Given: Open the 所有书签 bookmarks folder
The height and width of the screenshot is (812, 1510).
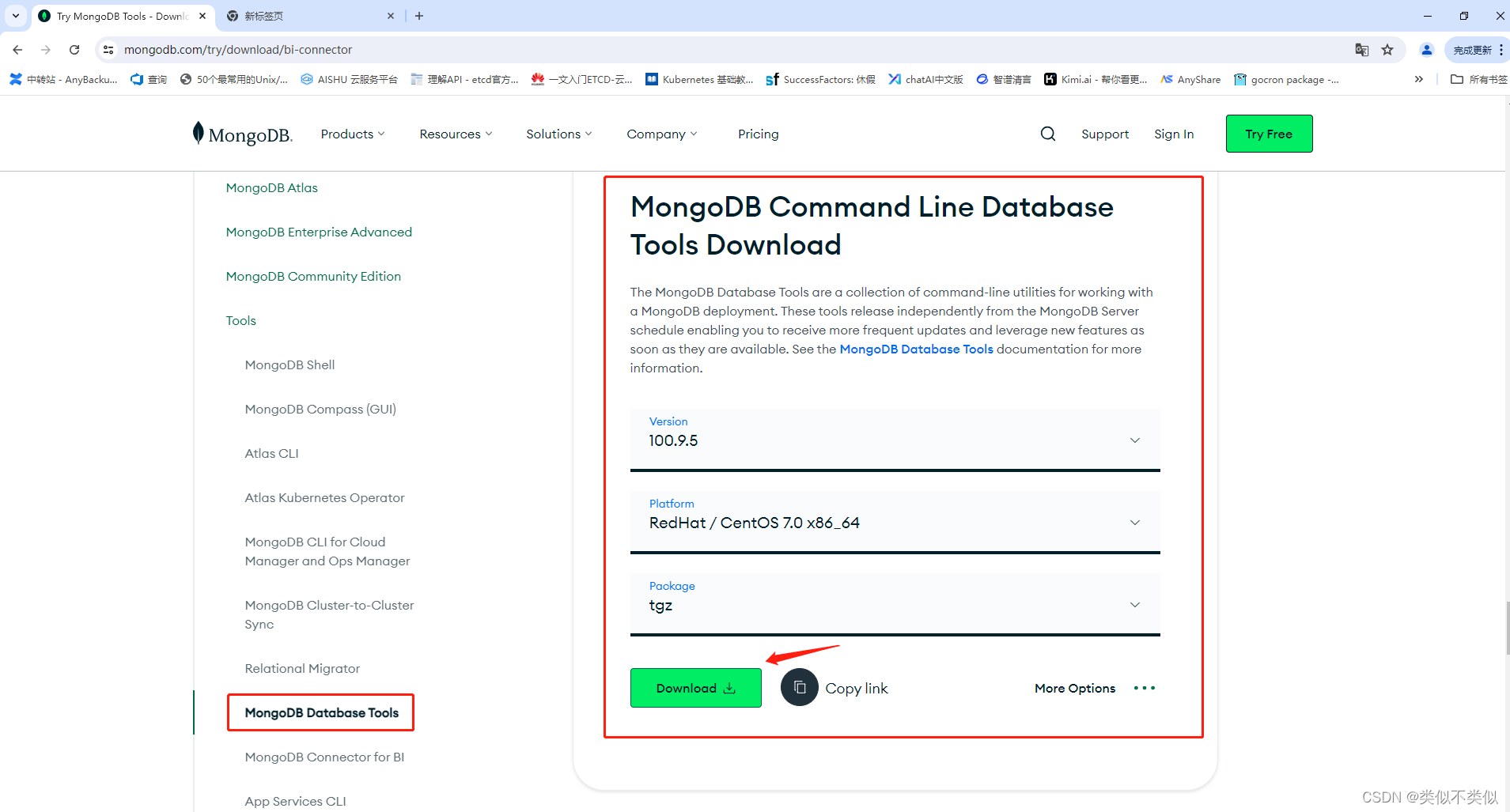Looking at the screenshot, I should coord(1478,79).
